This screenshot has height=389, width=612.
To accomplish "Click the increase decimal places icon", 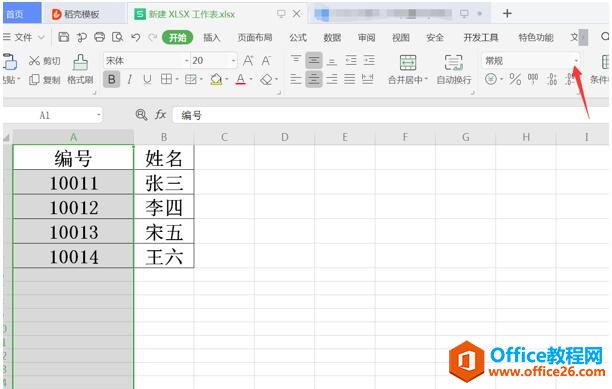I will coord(552,80).
